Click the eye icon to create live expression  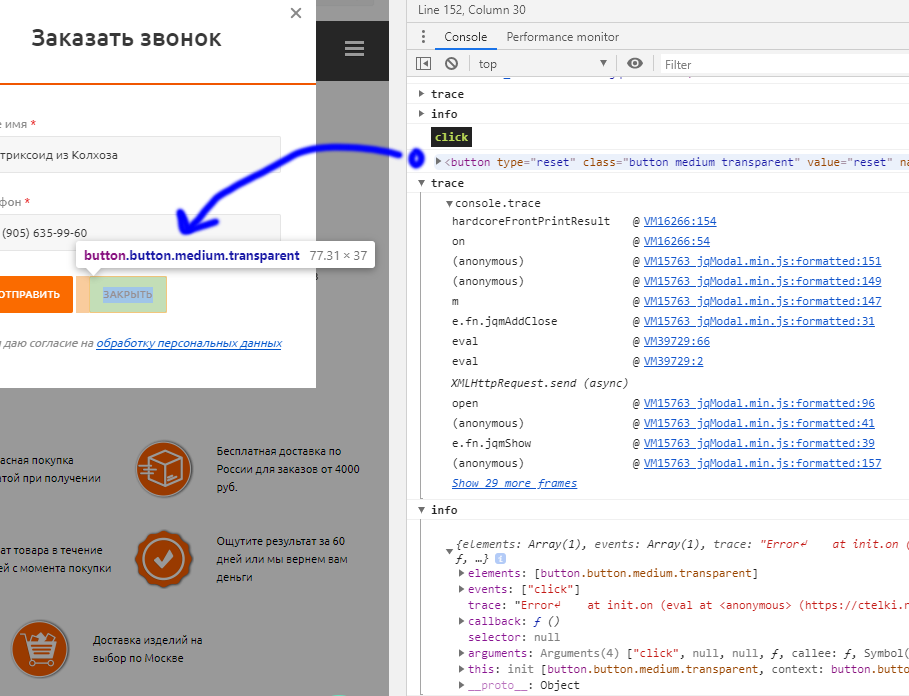coord(635,64)
